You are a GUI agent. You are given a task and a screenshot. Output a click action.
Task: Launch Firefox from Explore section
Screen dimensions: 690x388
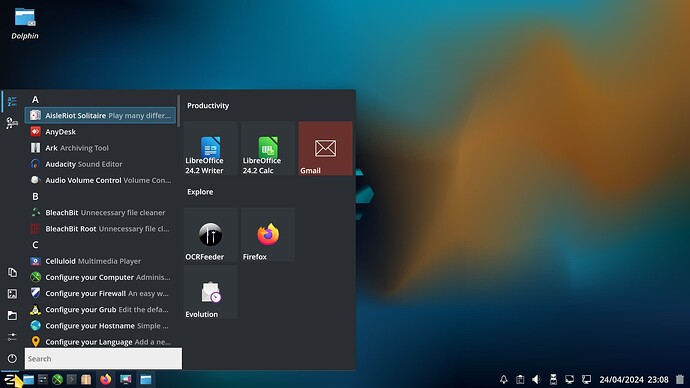[x=268, y=234]
